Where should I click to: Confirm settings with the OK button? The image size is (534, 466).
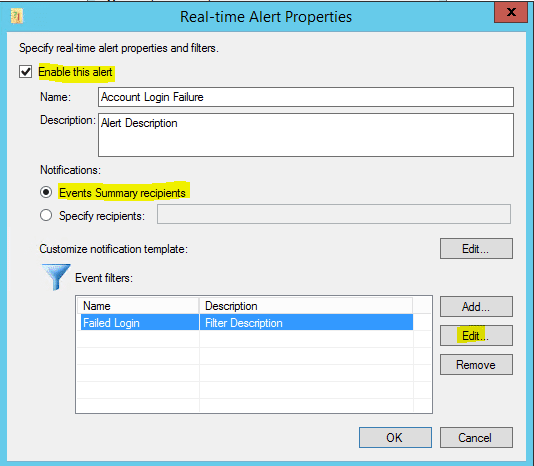(x=395, y=437)
